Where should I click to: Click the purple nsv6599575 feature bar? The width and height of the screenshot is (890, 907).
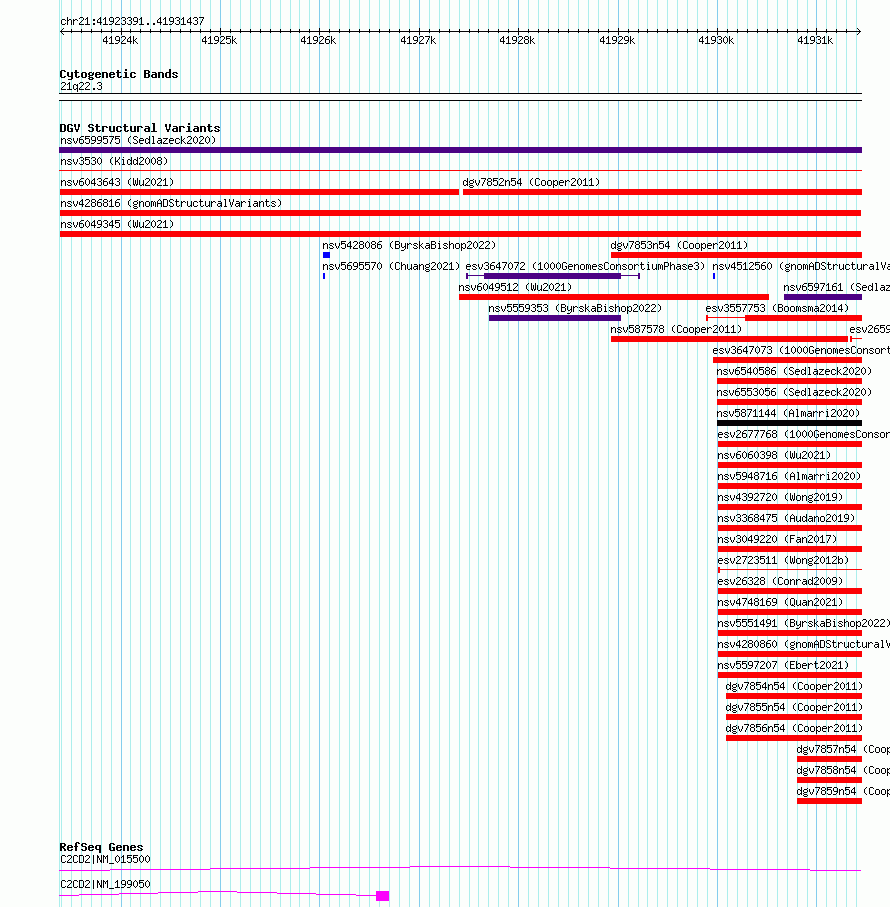pyautogui.click(x=461, y=150)
